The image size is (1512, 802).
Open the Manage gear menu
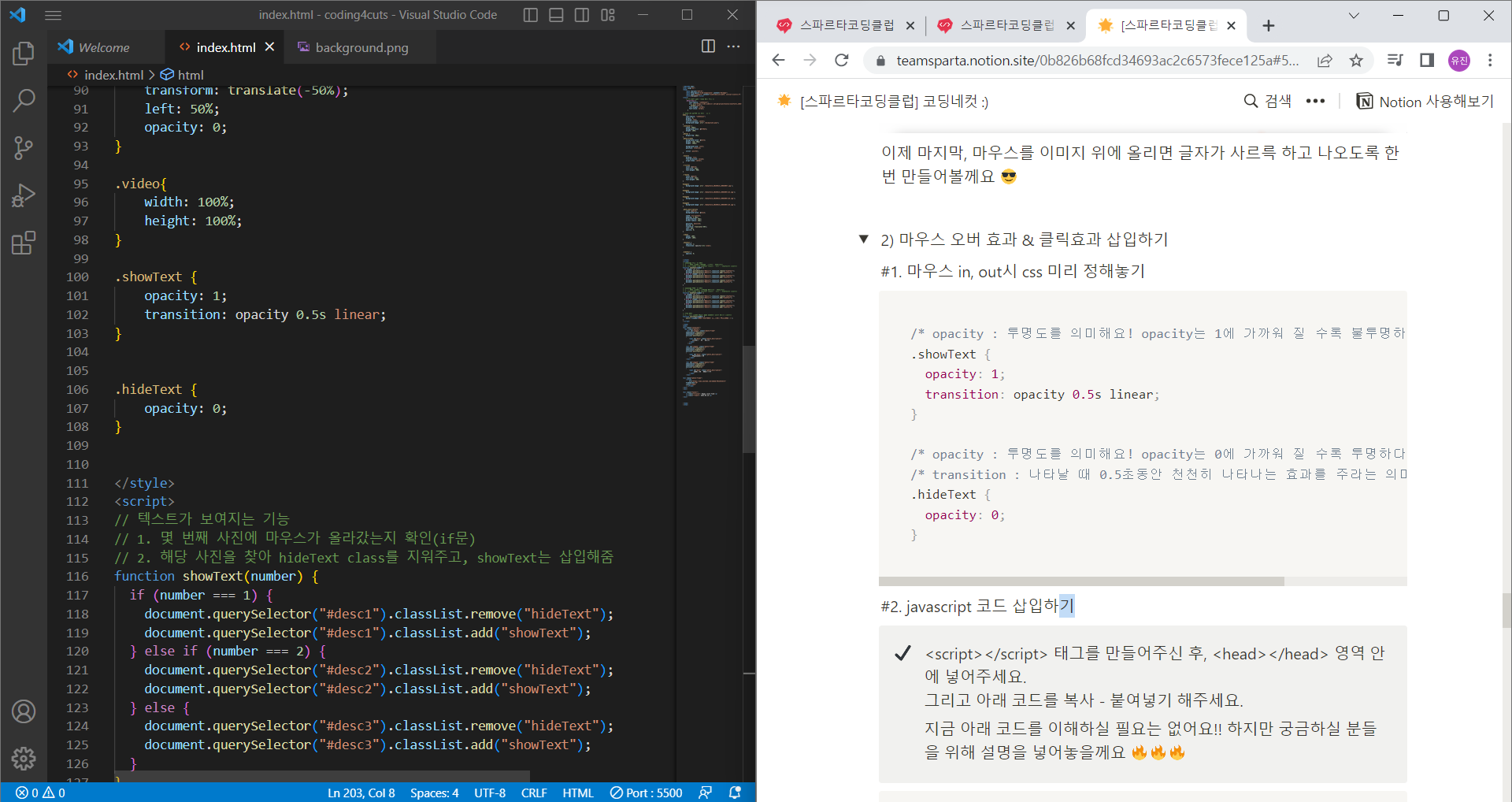24,759
